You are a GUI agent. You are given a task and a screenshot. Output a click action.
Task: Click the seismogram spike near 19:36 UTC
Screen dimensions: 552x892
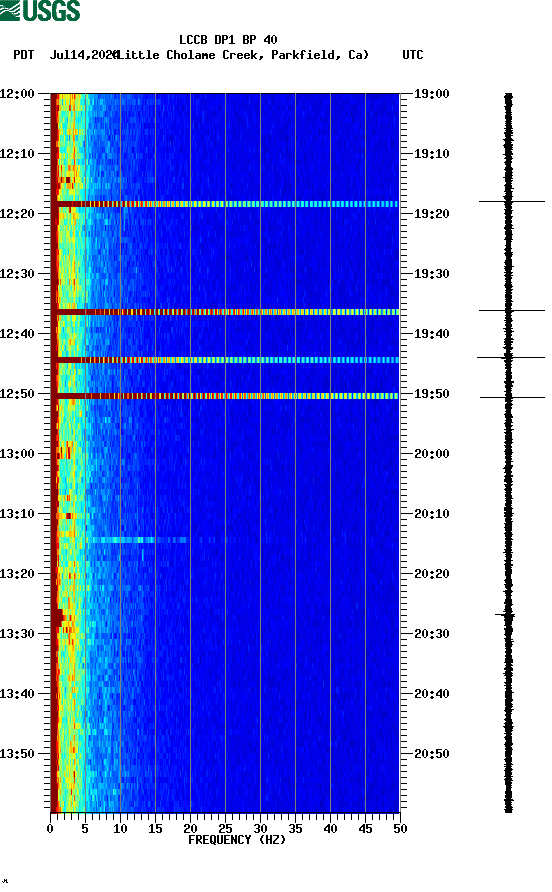click(x=512, y=311)
